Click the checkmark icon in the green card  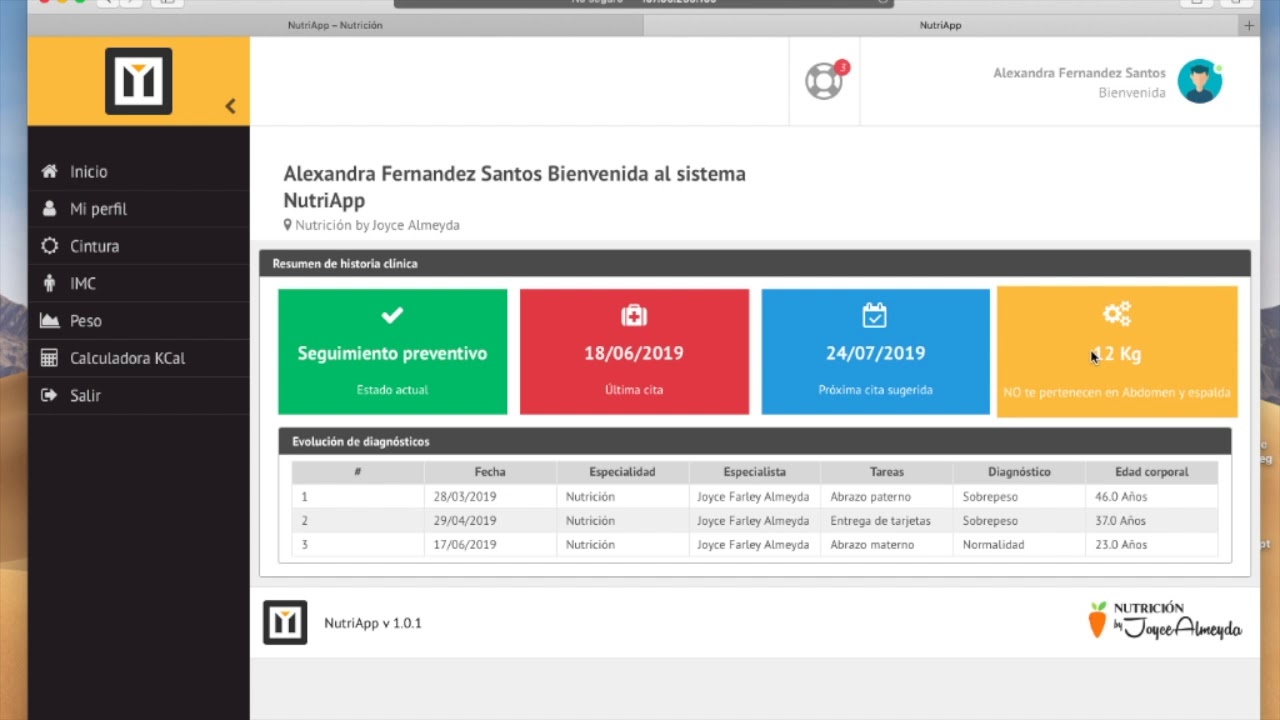(x=392, y=315)
